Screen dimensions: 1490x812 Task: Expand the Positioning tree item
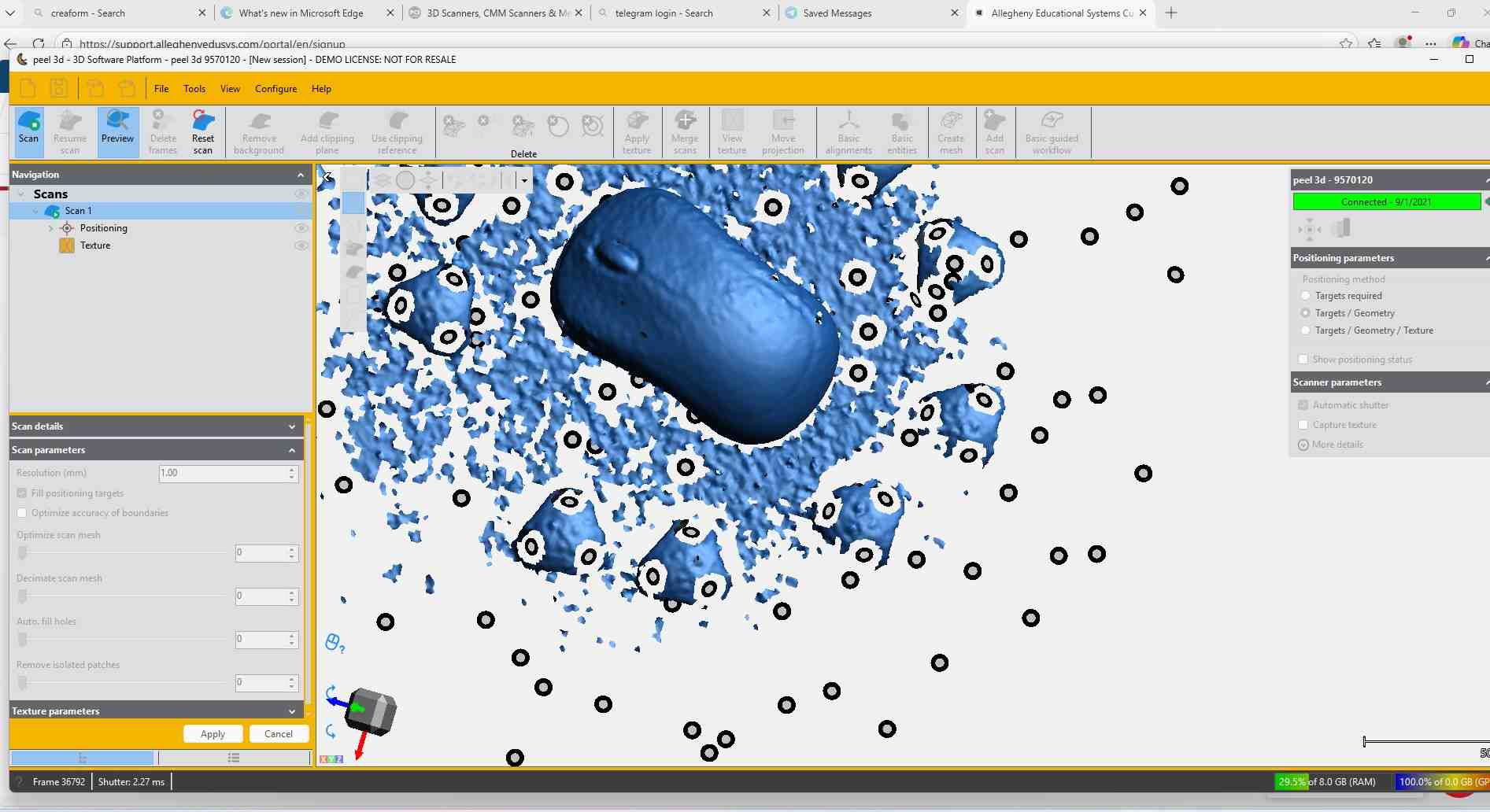[x=50, y=227]
